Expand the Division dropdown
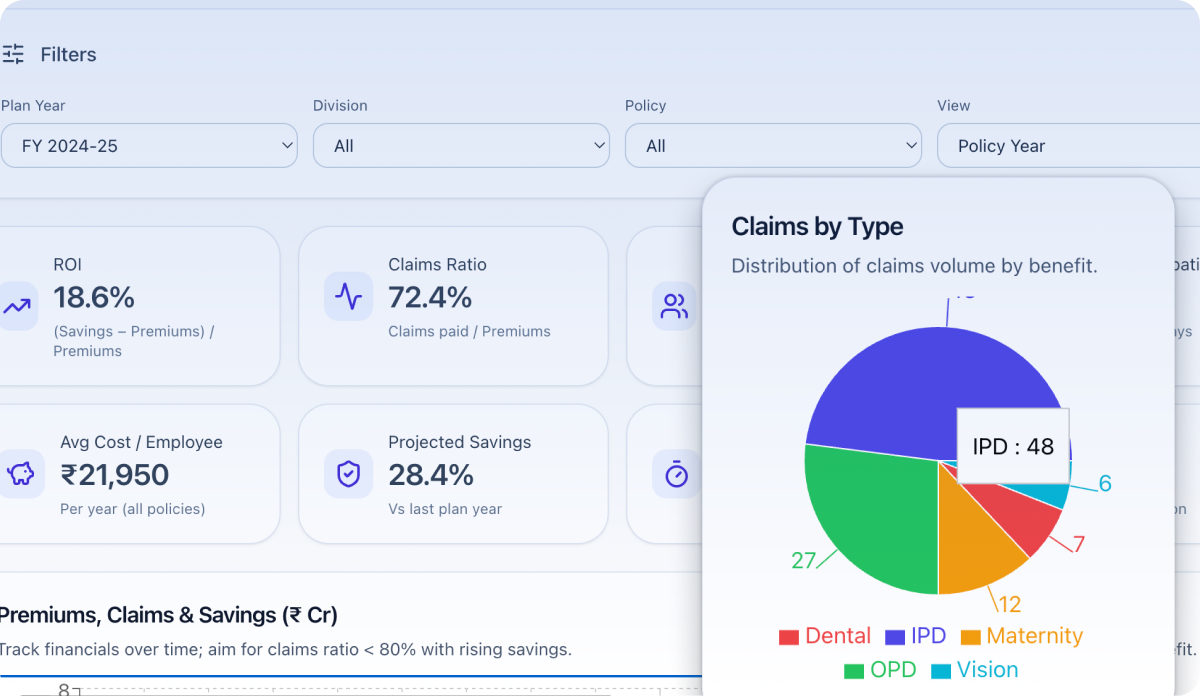 461,146
